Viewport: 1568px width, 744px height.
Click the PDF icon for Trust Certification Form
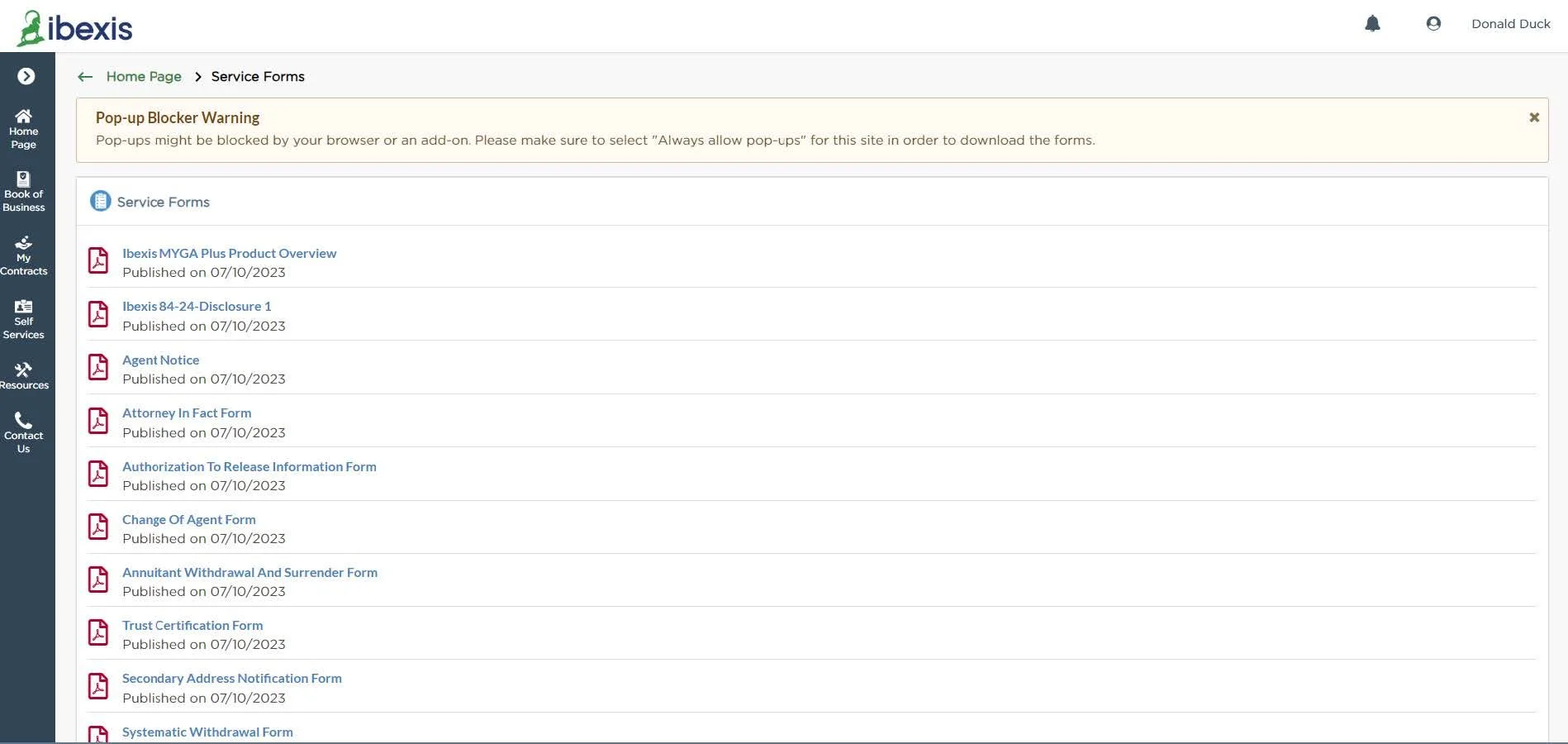pyautogui.click(x=98, y=632)
